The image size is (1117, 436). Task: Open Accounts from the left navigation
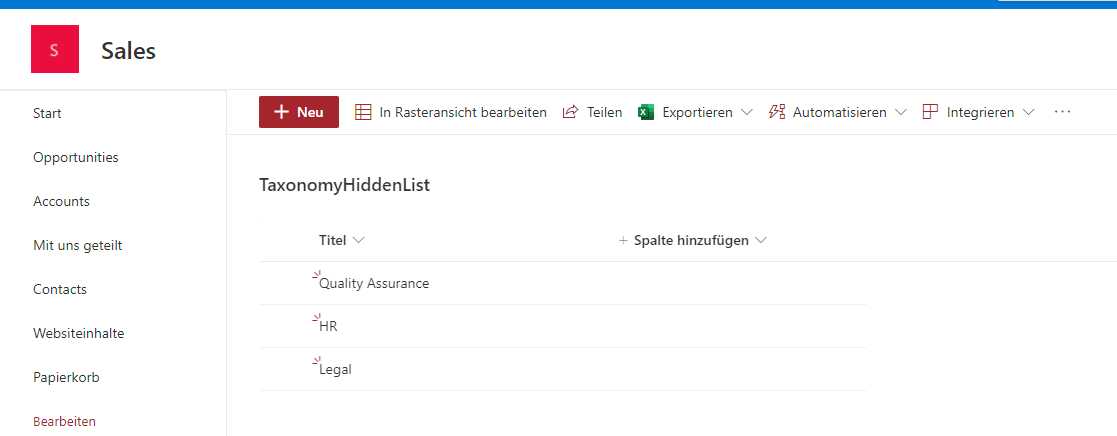point(61,201)
